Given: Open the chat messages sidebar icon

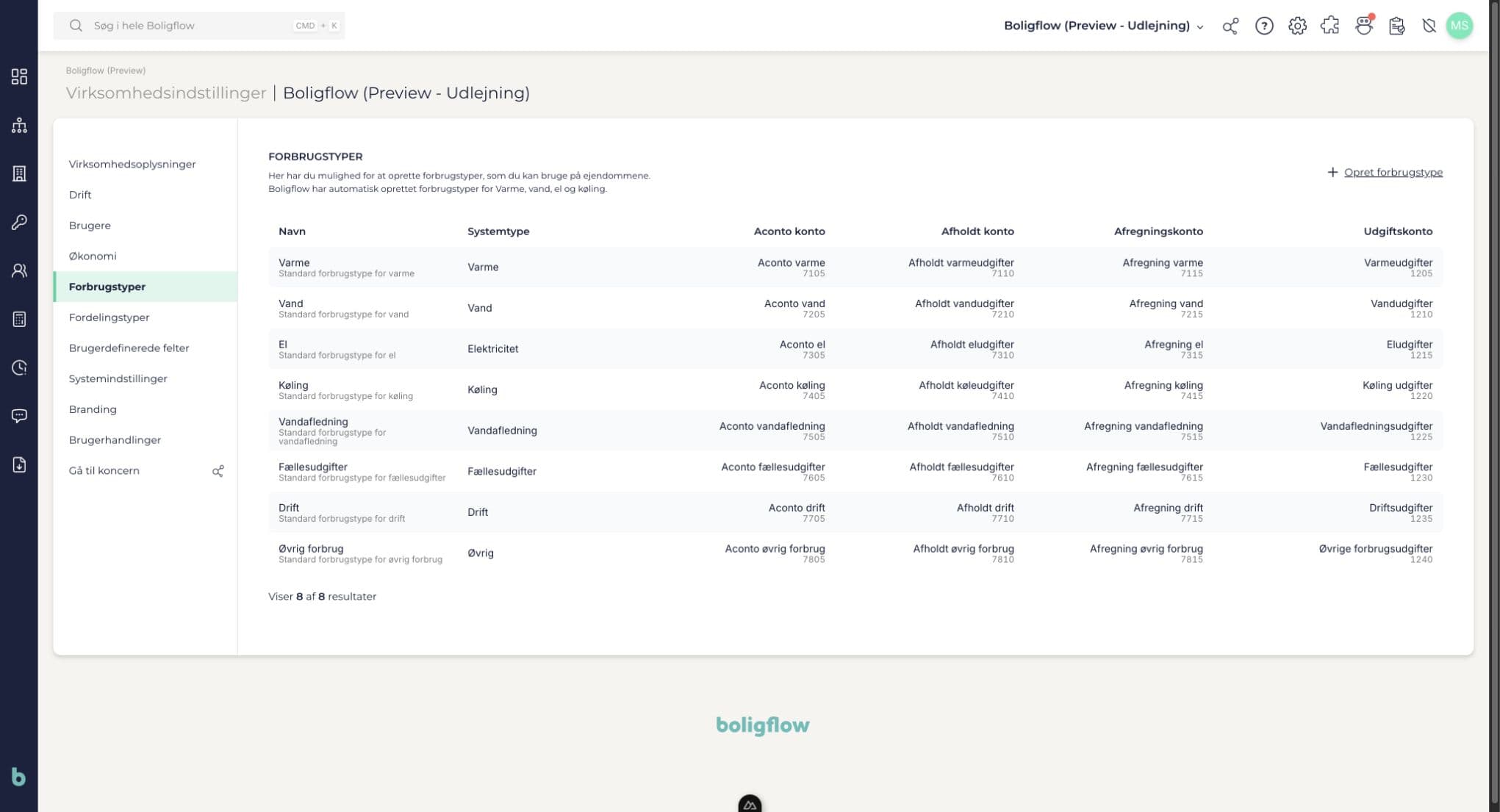Looking at the screenshot, I should (19, 416).
